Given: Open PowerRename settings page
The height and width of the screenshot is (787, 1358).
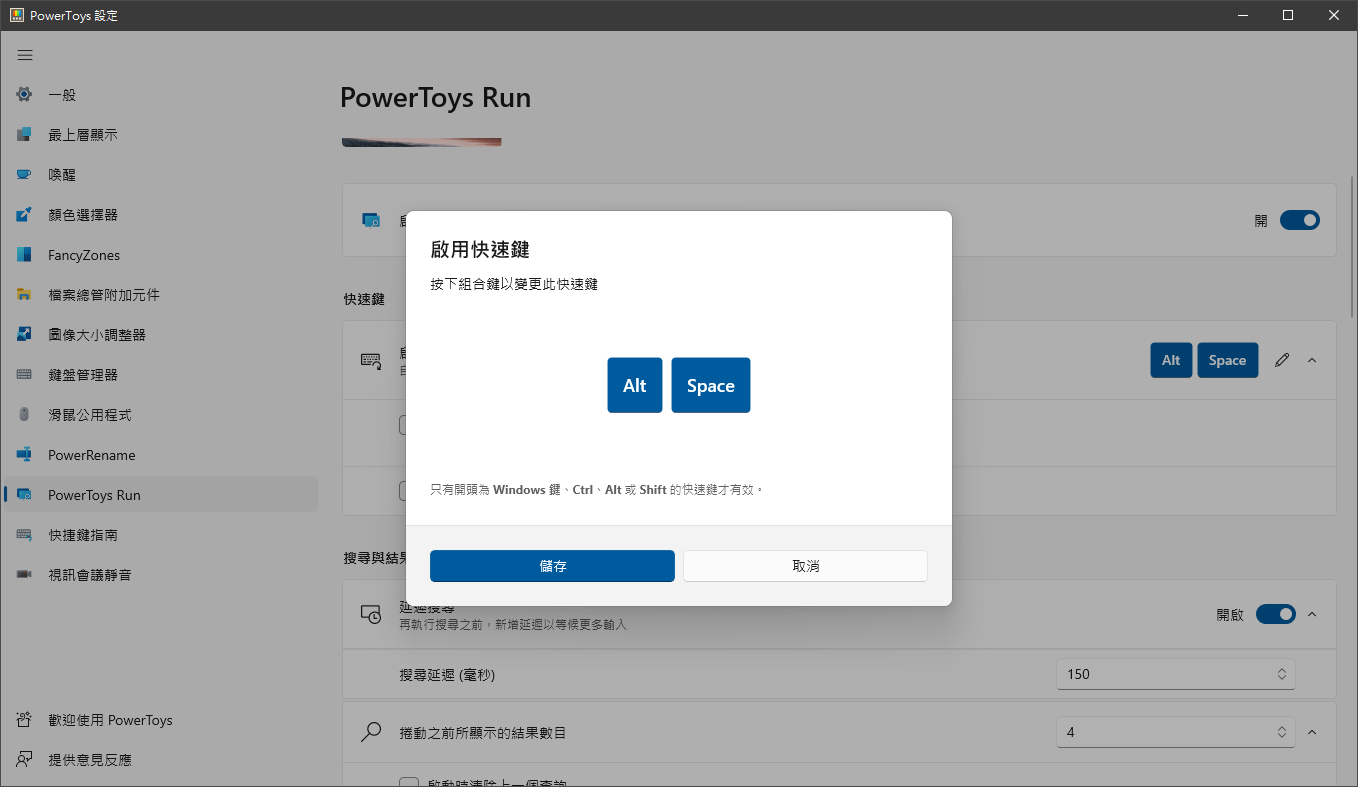Looking at the screenshot, I should 161,455.
